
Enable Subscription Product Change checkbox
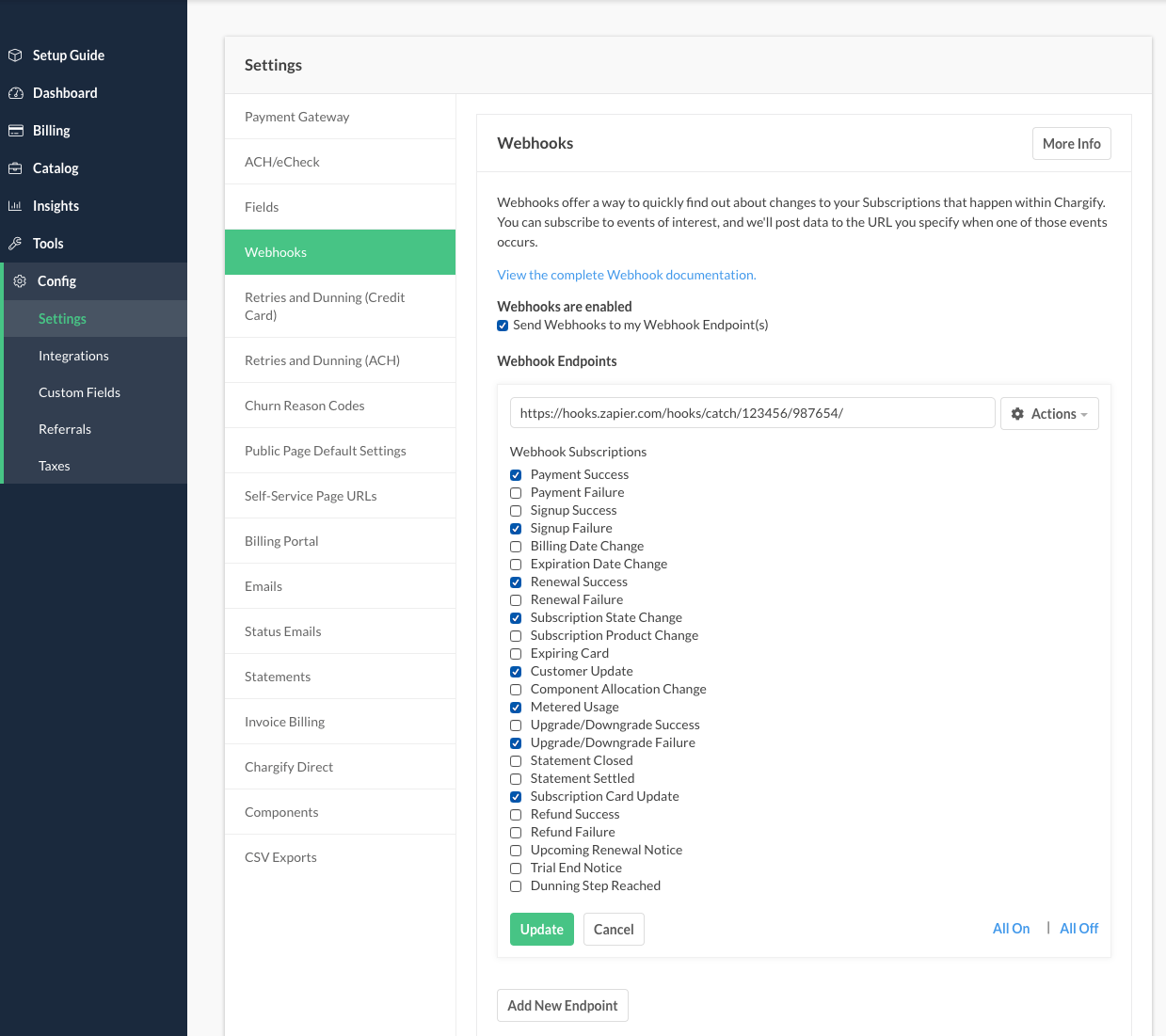point(516,636)
